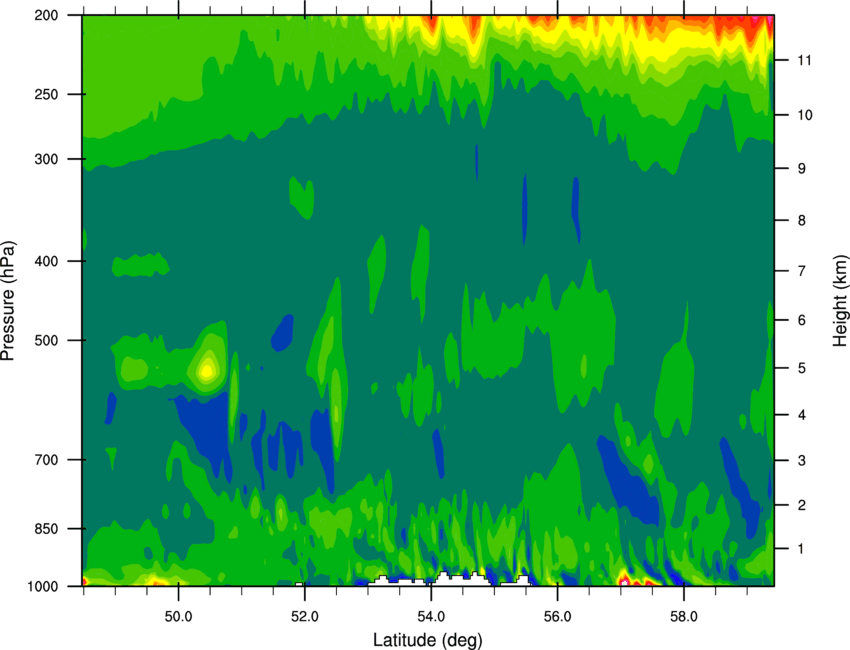Click the 850 pressure tick label
The image size is (850, 650).
(x=46, y=529)
